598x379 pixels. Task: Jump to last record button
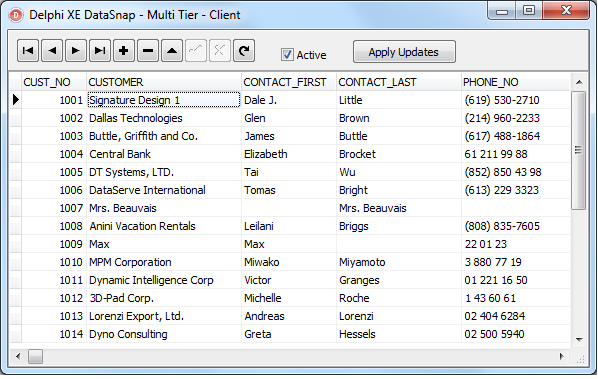click(100, 51)
